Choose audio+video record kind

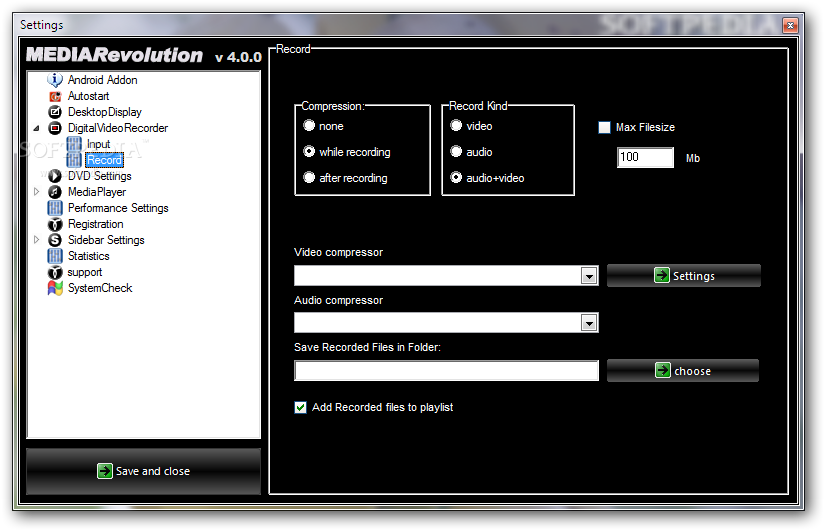[x=456, y=178]
